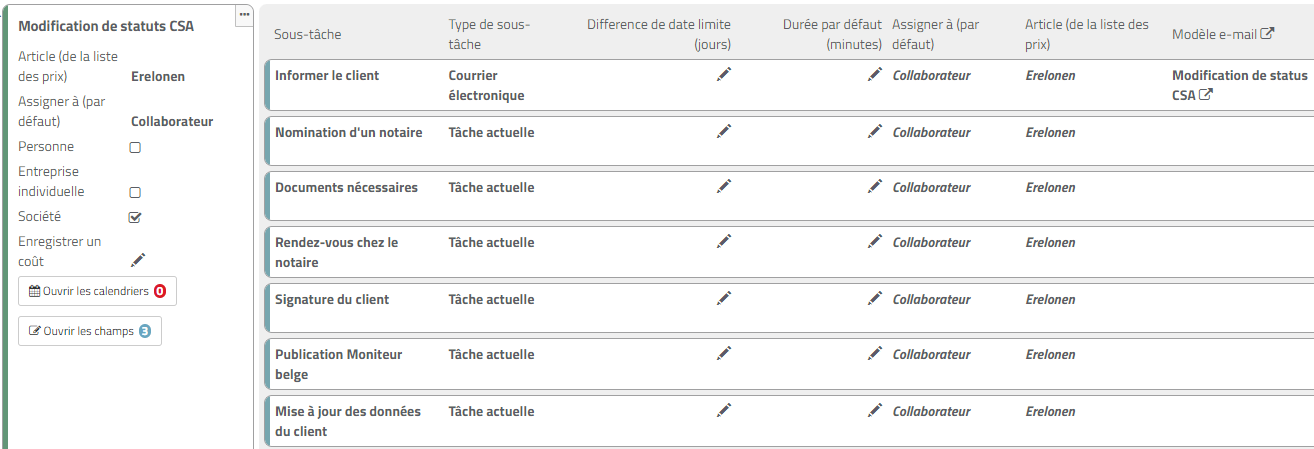1314x449 pixels.
Task: Uncheck the Société checkbox
Action: coord(135,217)
